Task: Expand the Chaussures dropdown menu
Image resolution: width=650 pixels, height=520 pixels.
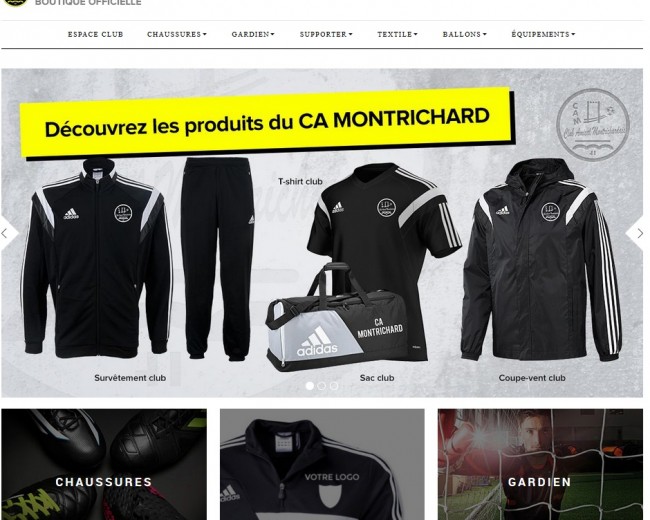Action: [x=177, y=34]
